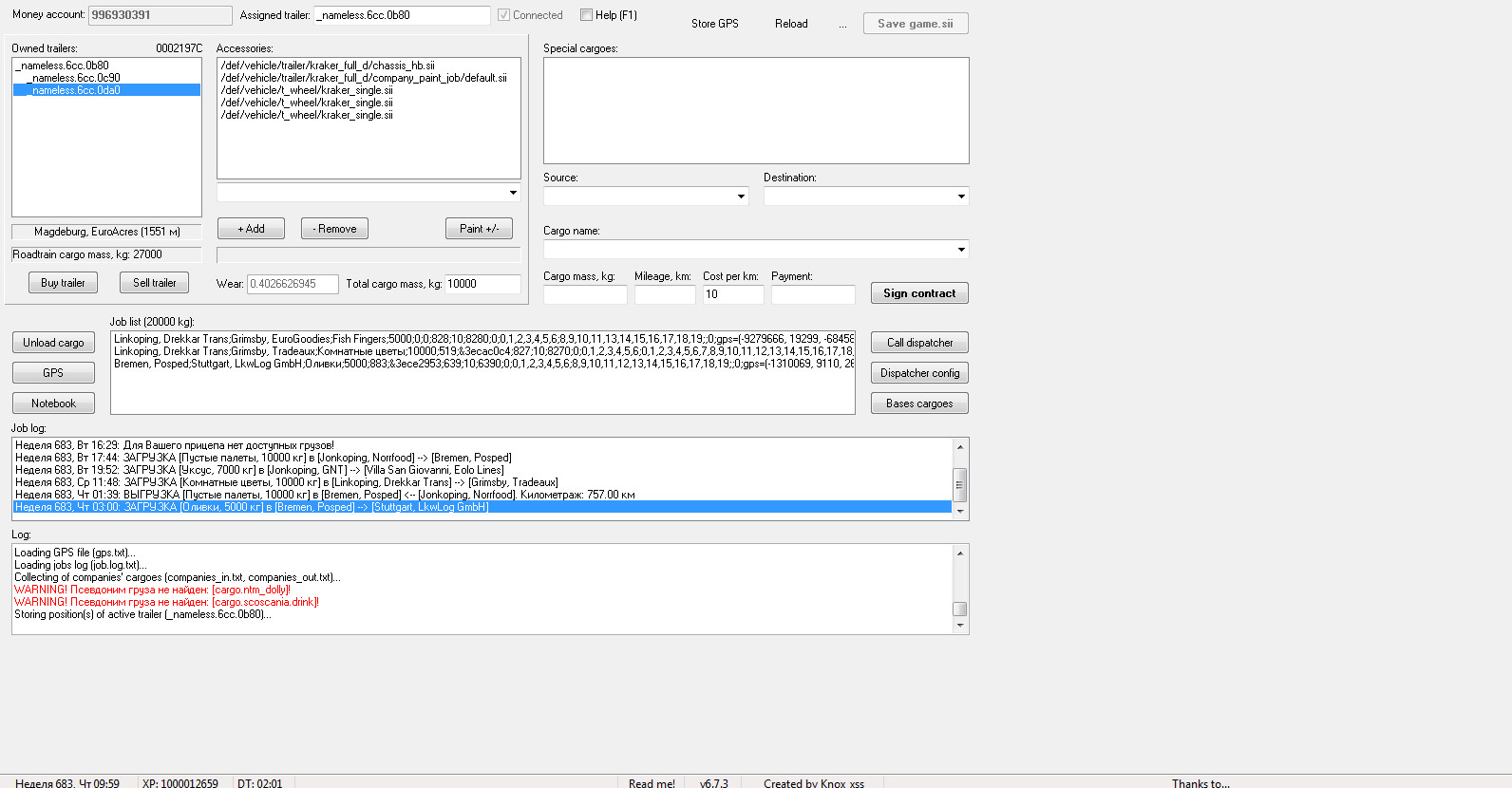This screenshot has height=788, width=1512.
Task: Click Reload in top bar
Action: (791, 24)
